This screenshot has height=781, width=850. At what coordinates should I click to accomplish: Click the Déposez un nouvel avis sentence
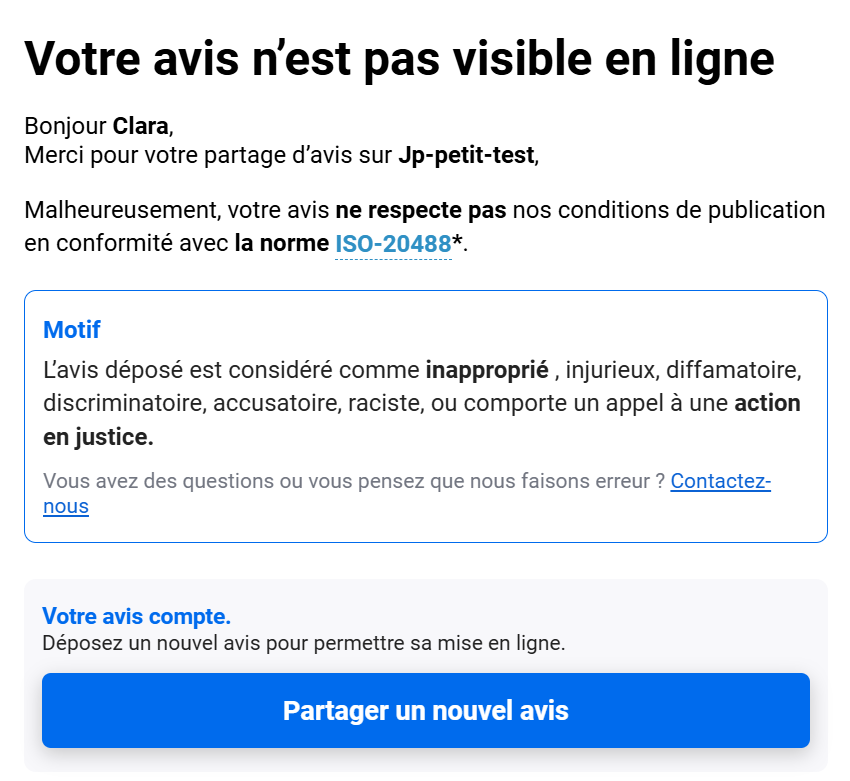click(303, 643)
